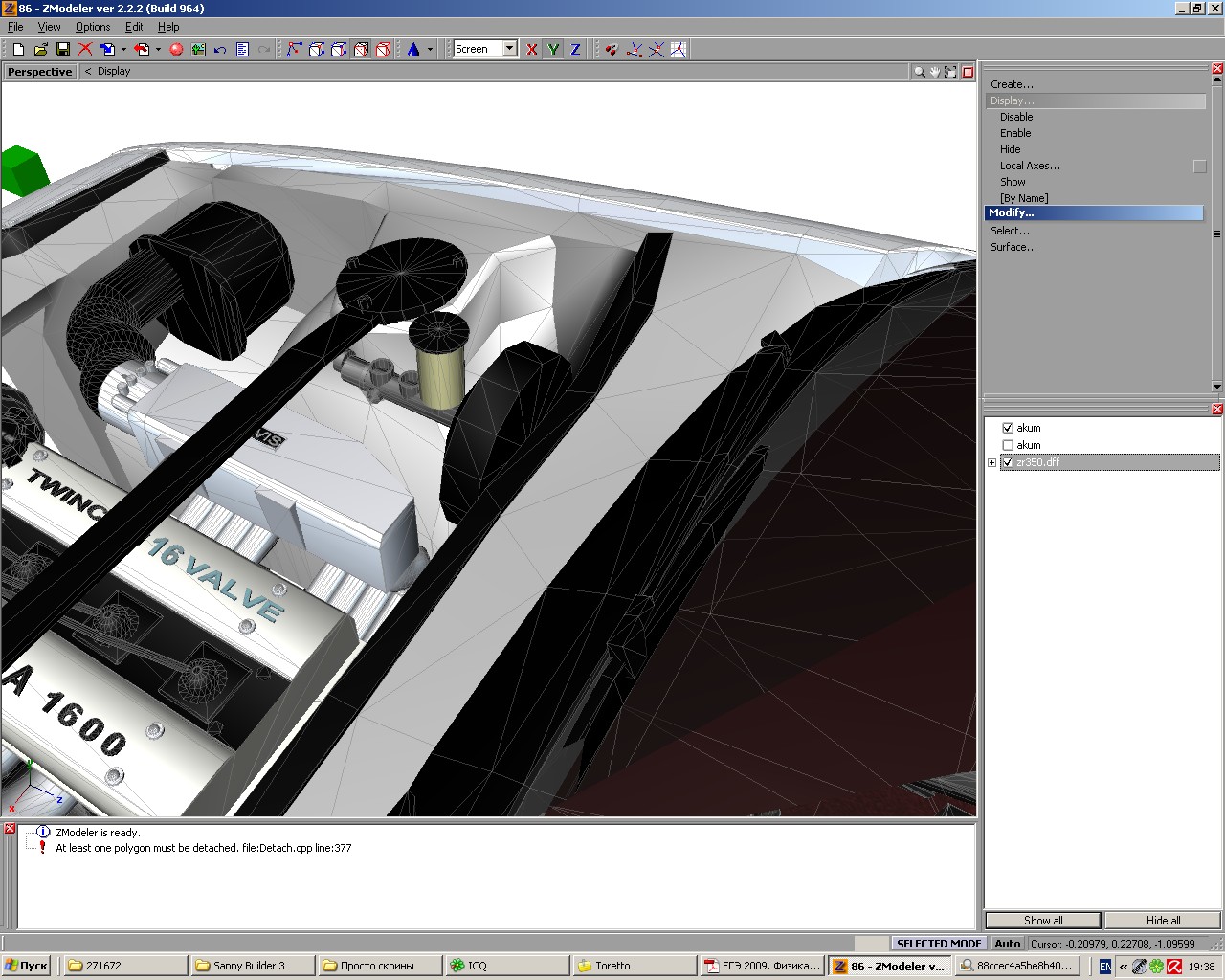
Task: Click the viewport zoom magnifier icon
Action: 919,72
